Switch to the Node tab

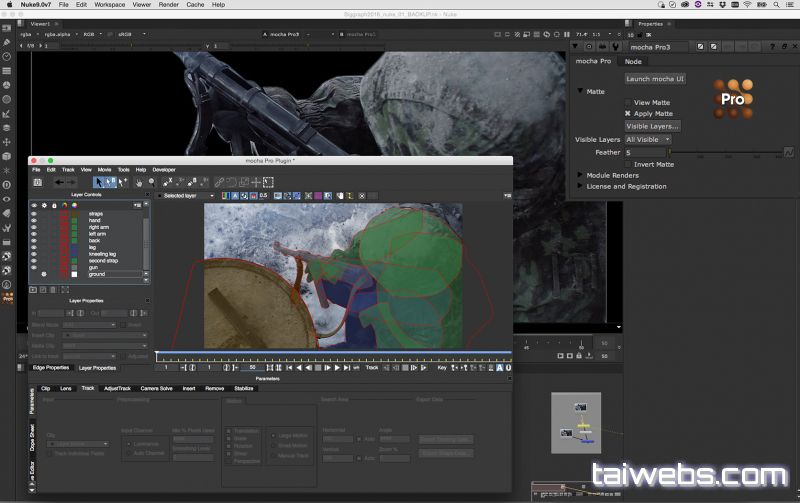click(633, 62)
